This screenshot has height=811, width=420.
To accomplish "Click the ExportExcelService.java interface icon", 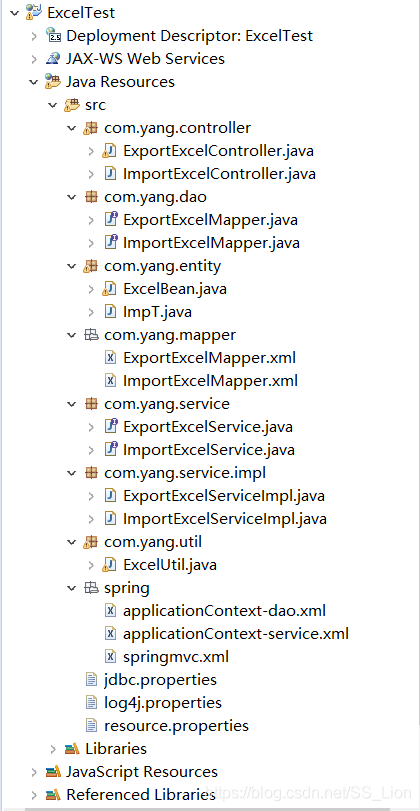I will point(110,426).
